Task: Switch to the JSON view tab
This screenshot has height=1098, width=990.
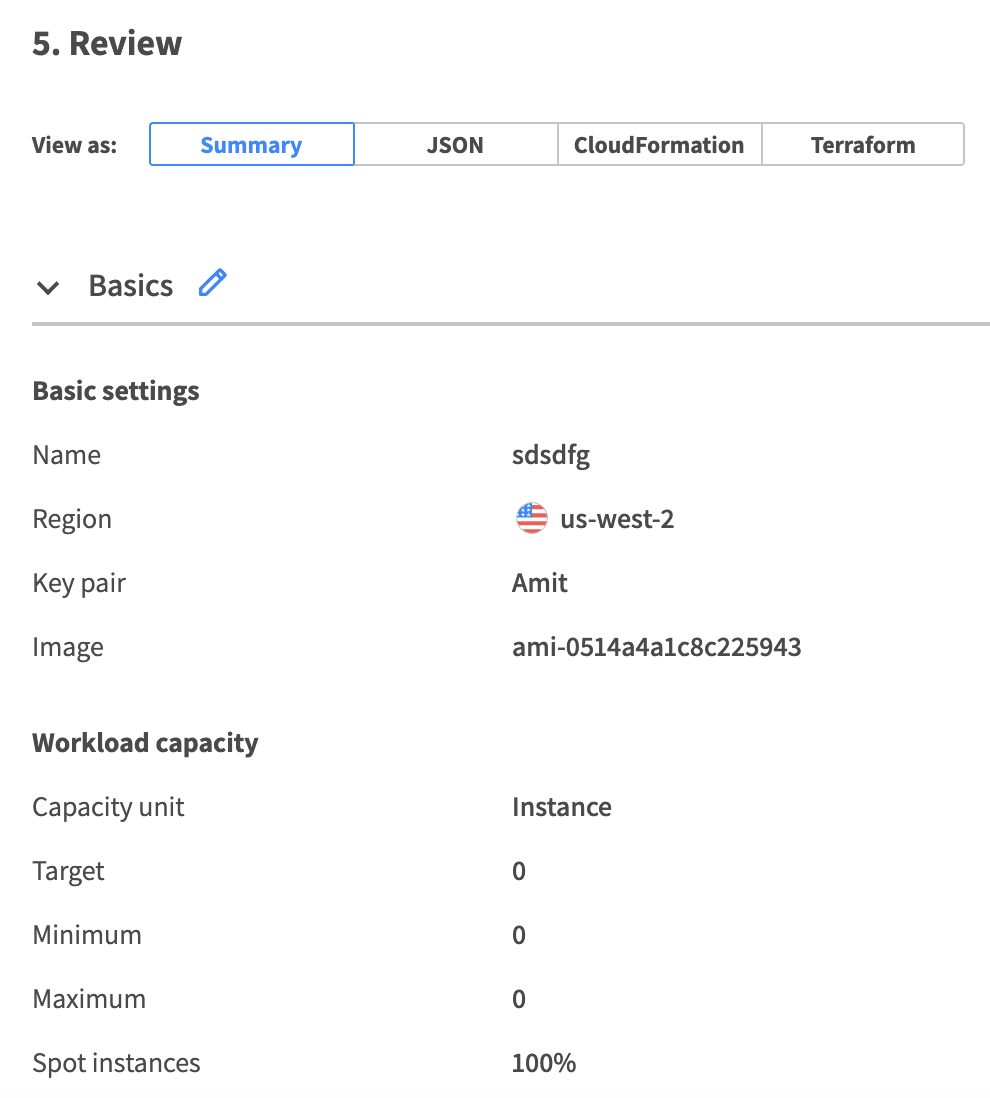Action: (455, 144)
